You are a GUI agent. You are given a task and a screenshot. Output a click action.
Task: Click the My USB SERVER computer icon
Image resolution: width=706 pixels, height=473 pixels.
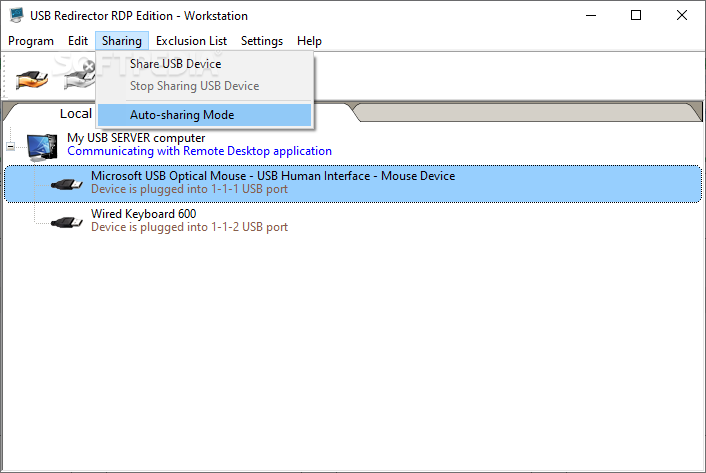[x=42, y=147]
